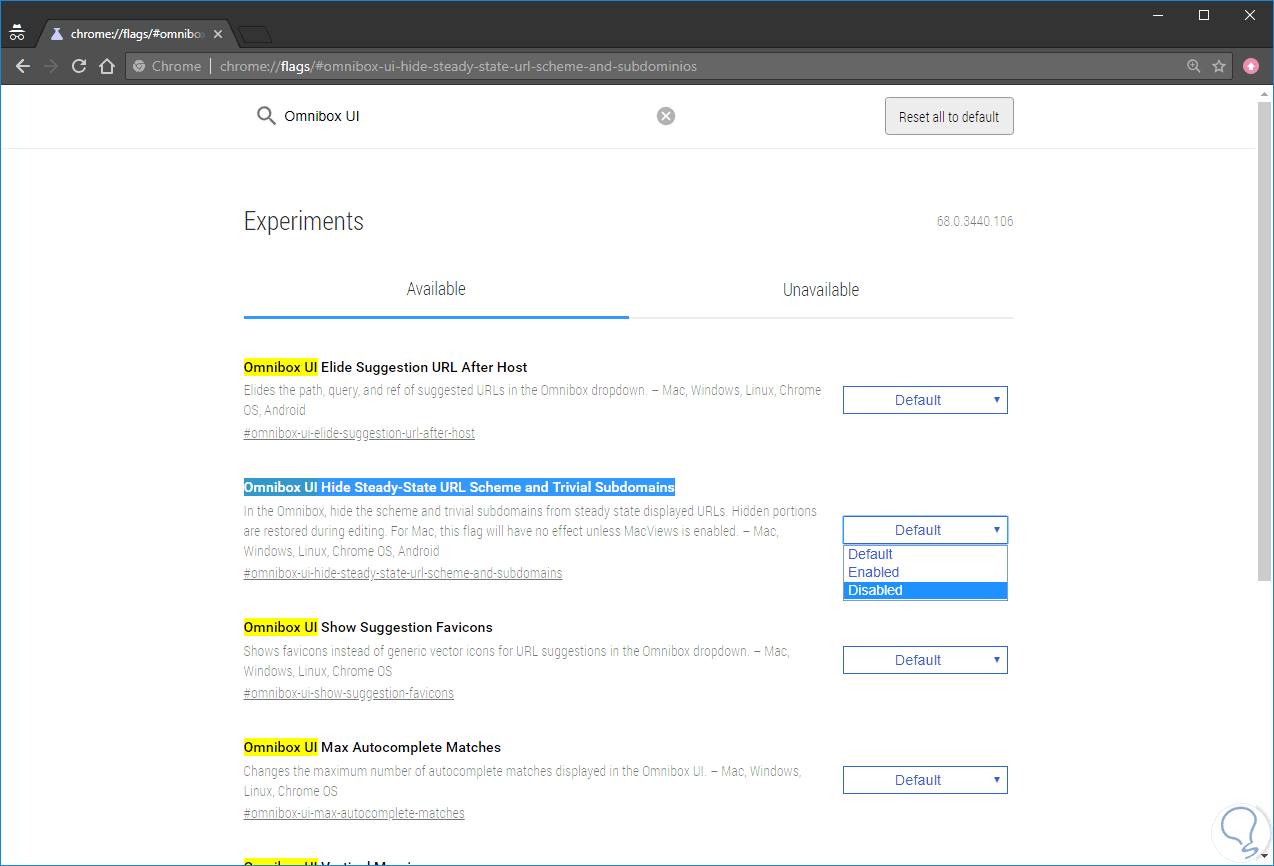The height and width of the screenshot is (866, 1274).
Task: Click the browser back arrow
Action: tap(23, 67)
